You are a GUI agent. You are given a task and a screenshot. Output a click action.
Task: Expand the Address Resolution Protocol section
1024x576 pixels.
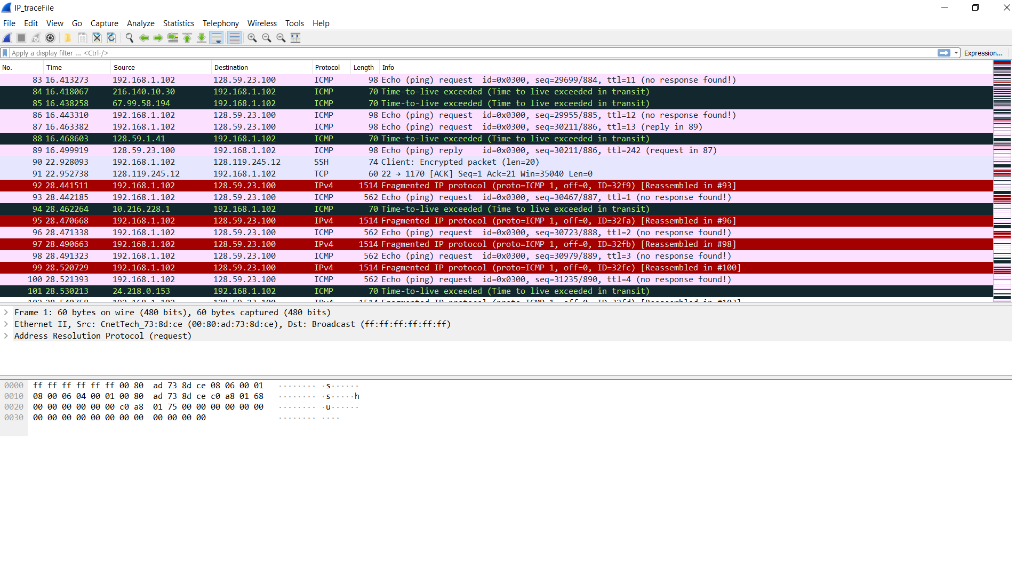[x=6, y=337]
